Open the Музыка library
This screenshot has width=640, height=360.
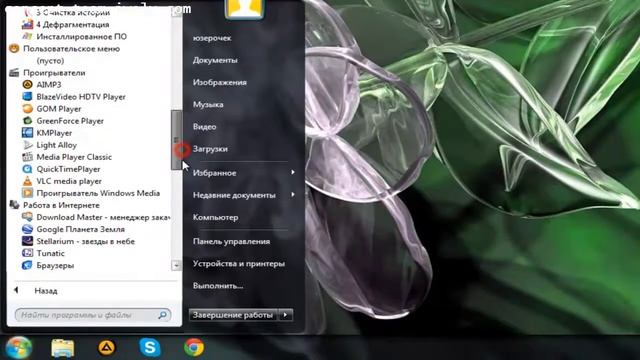pyautogui.click(x=208, y=104)
